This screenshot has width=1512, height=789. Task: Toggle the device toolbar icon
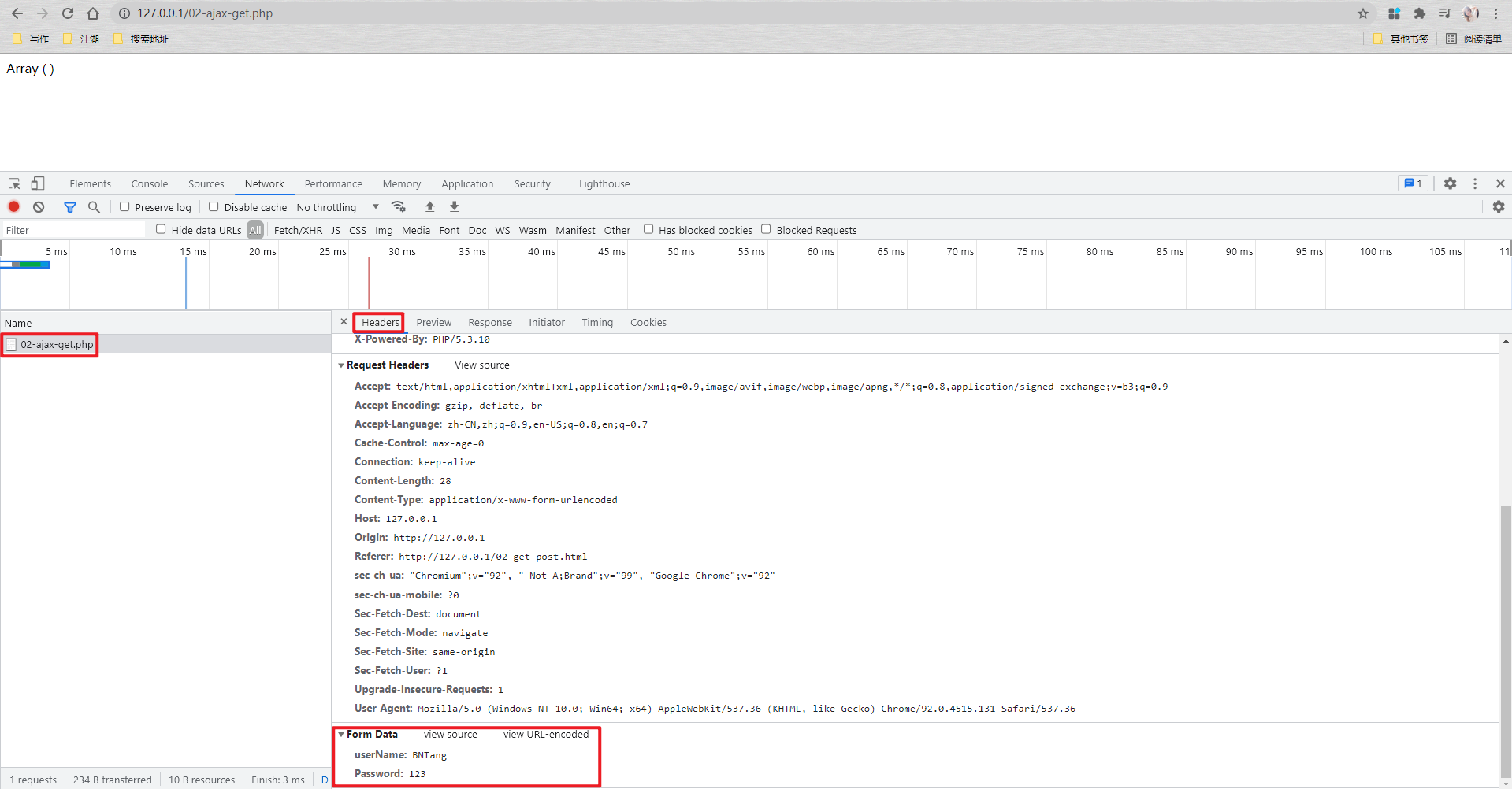(38, 183)
